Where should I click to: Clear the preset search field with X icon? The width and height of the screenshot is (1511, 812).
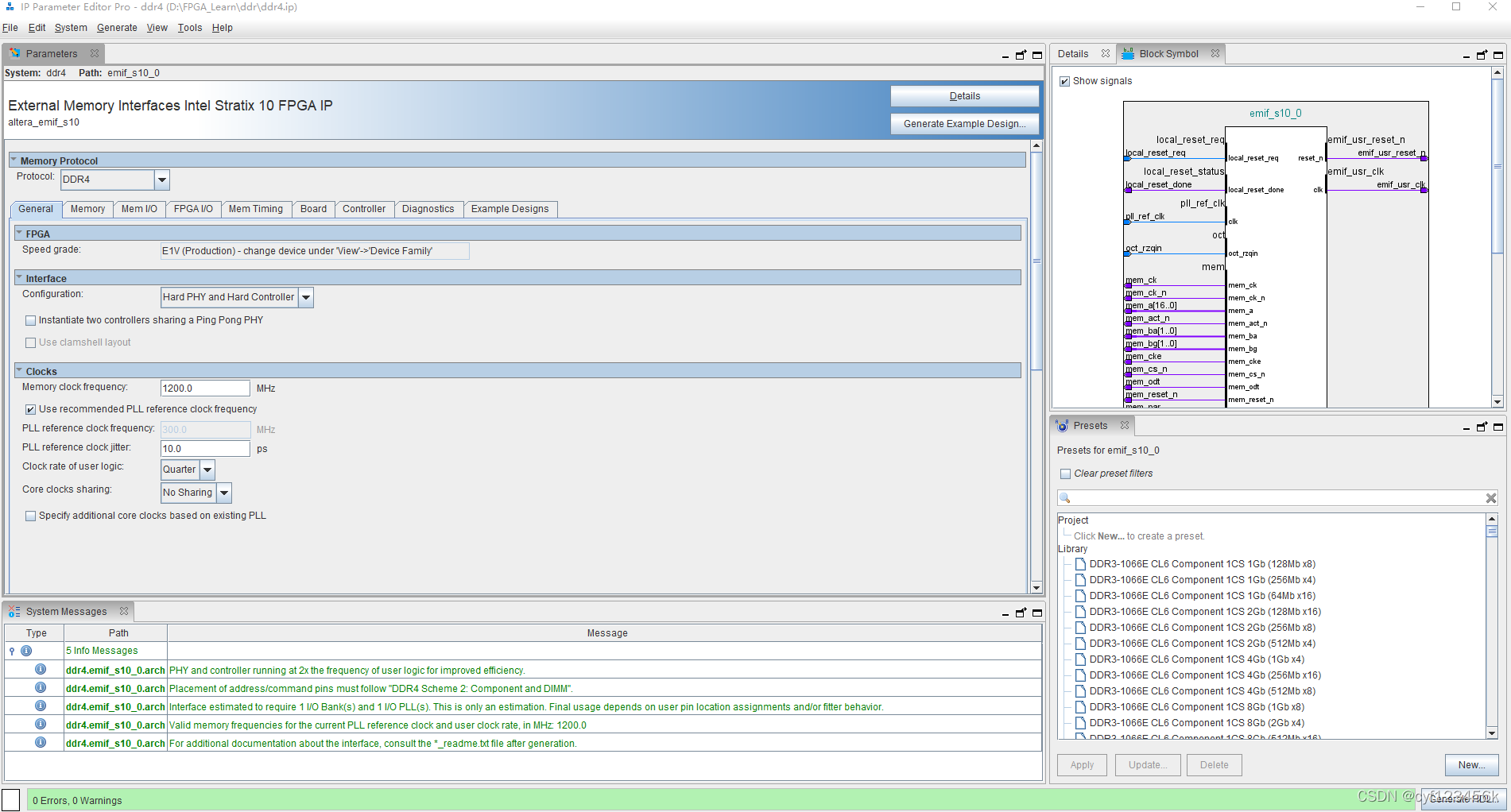pos(1491,498)
